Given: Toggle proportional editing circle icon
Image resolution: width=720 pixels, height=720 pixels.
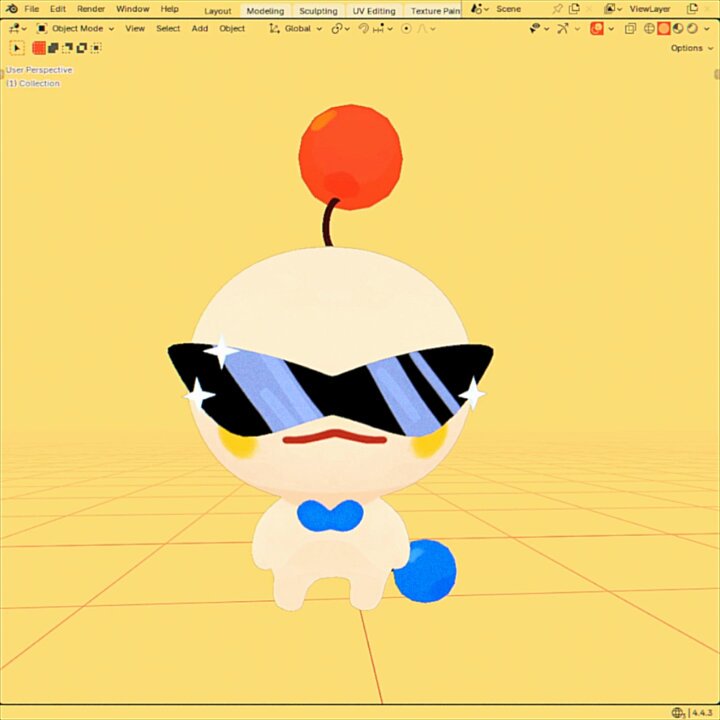Looking at the screenshot, I should [x=406, y=28].
